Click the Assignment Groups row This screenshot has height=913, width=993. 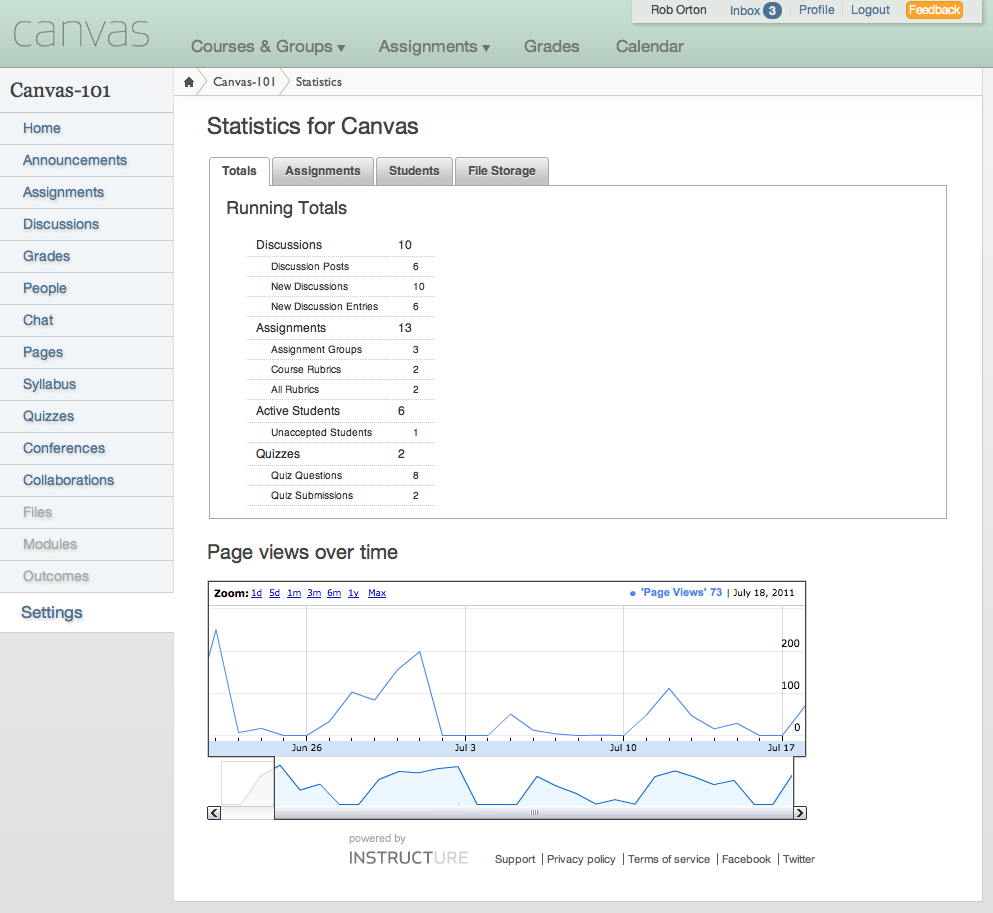(340, 349)
